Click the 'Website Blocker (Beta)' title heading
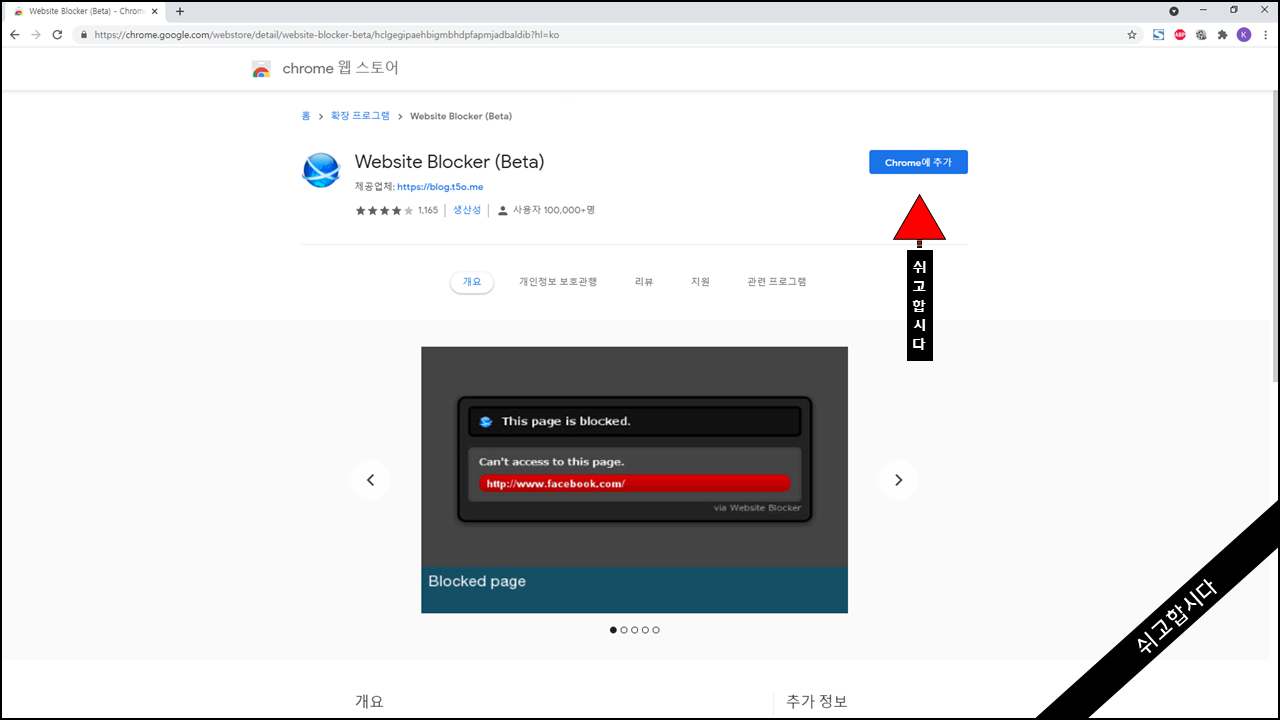The image size is (1280, 720). tap(449, 162)
